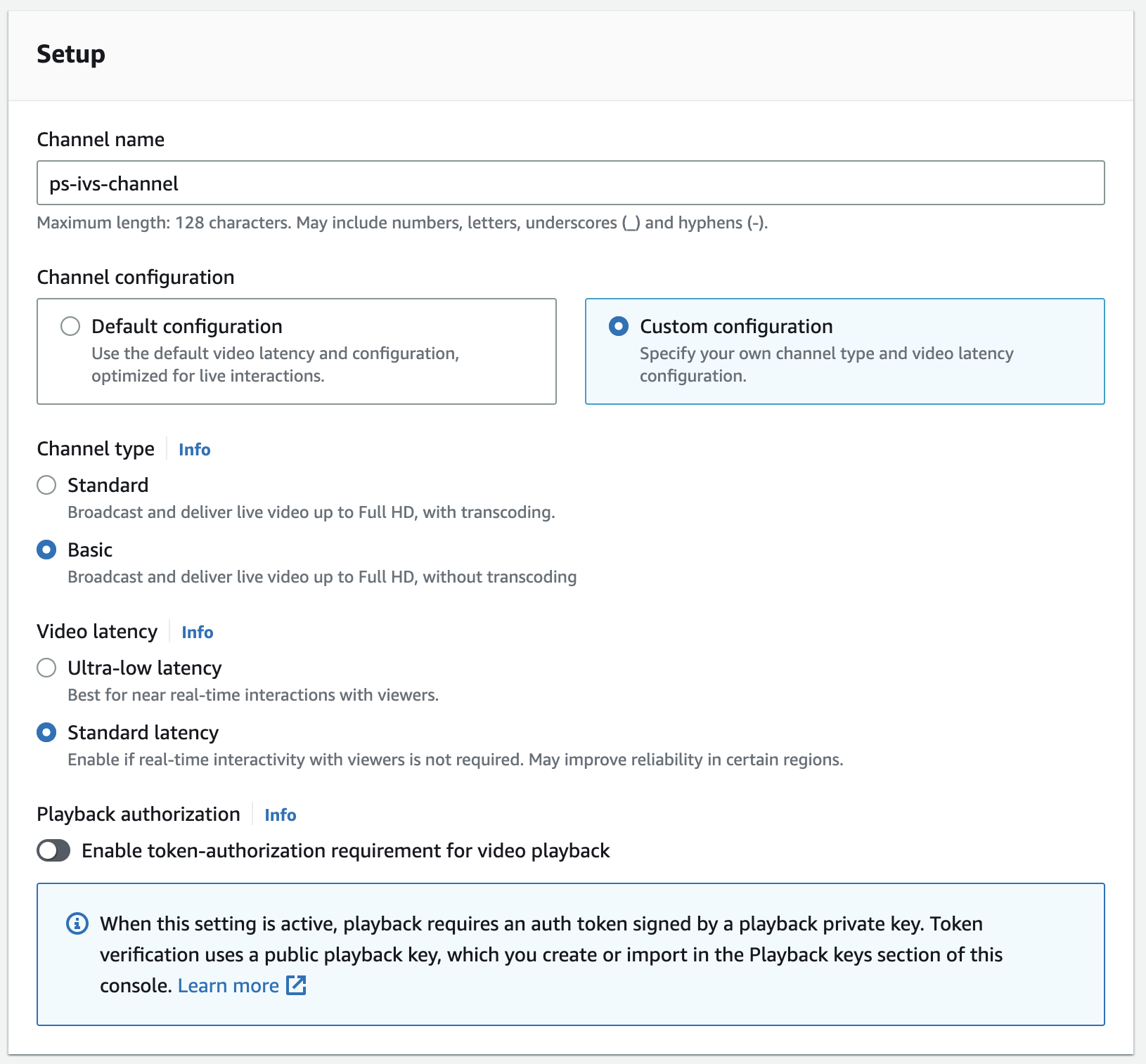Enable token-authorization requirement toggle

(53, 850)
